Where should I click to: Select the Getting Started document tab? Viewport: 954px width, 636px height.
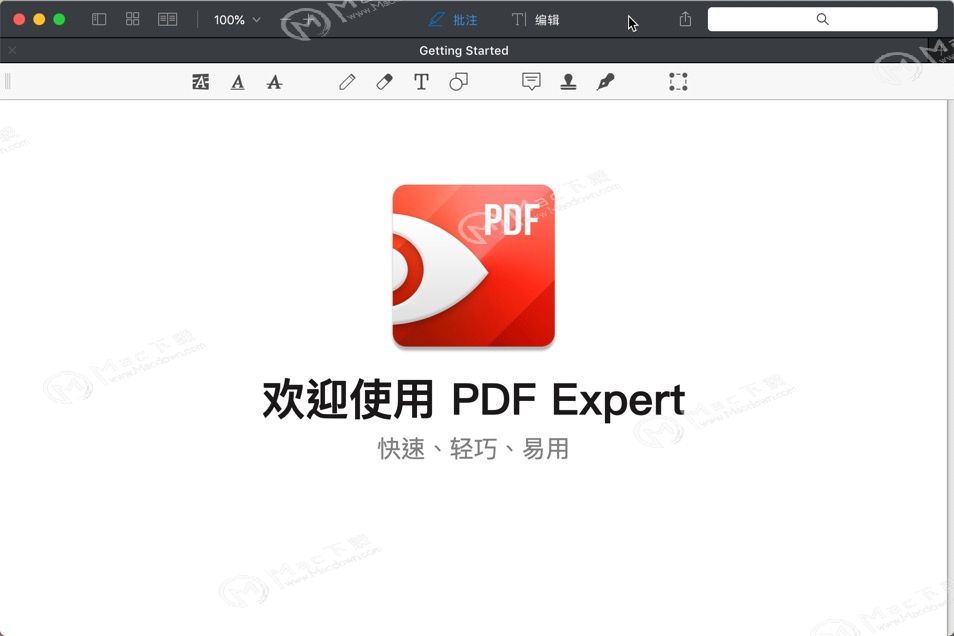coord(464,51)
